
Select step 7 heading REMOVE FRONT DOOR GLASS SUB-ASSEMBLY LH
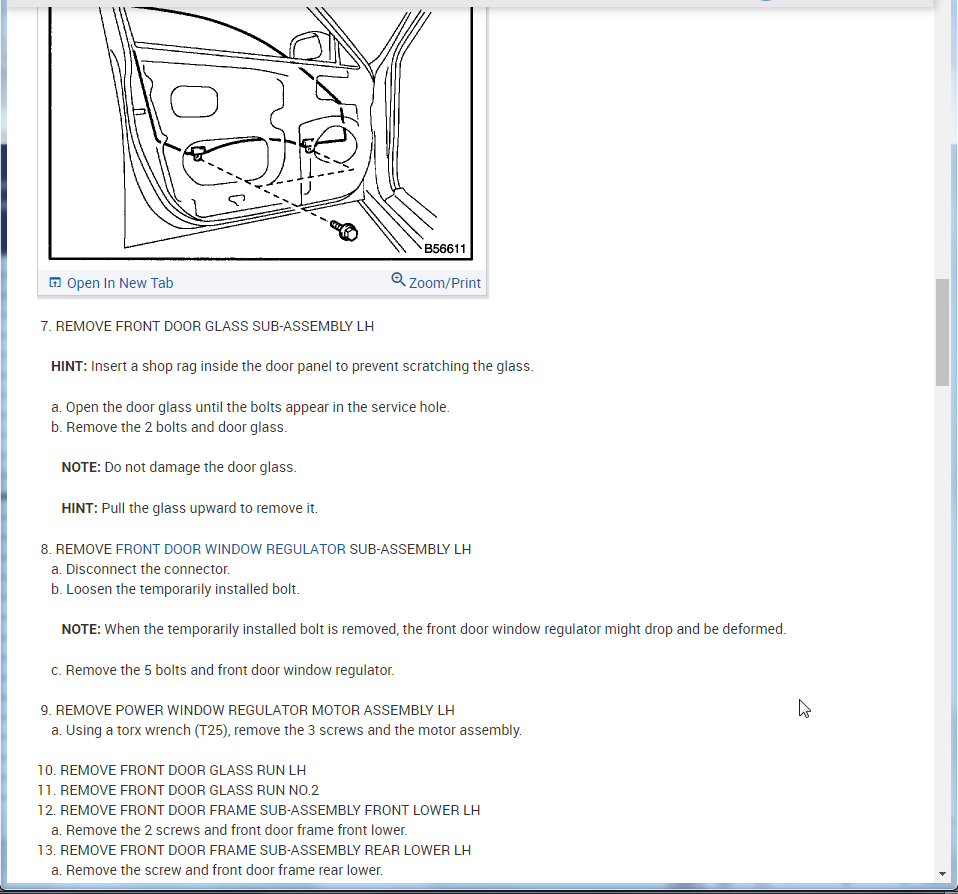point(207,326)
